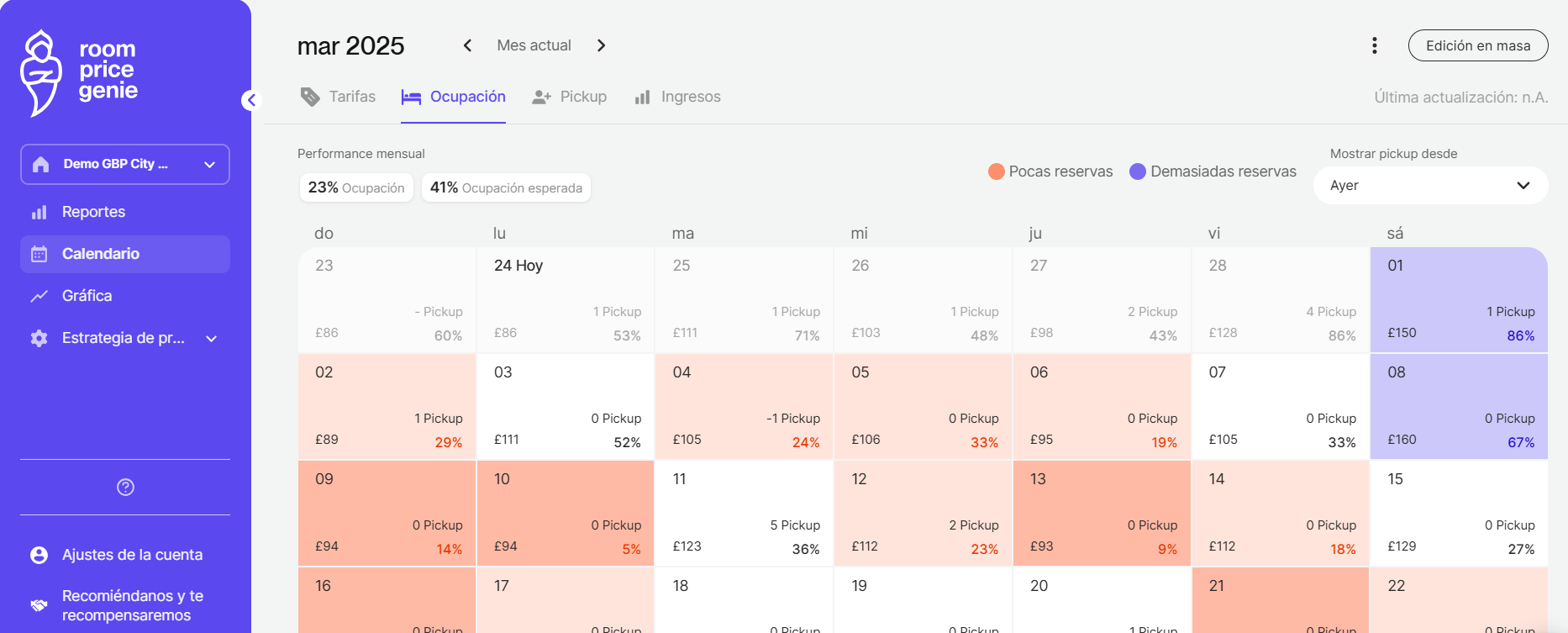1568x633 pixels.
Task: Click the person-plus Pickup icon
Action: (541, 98)
